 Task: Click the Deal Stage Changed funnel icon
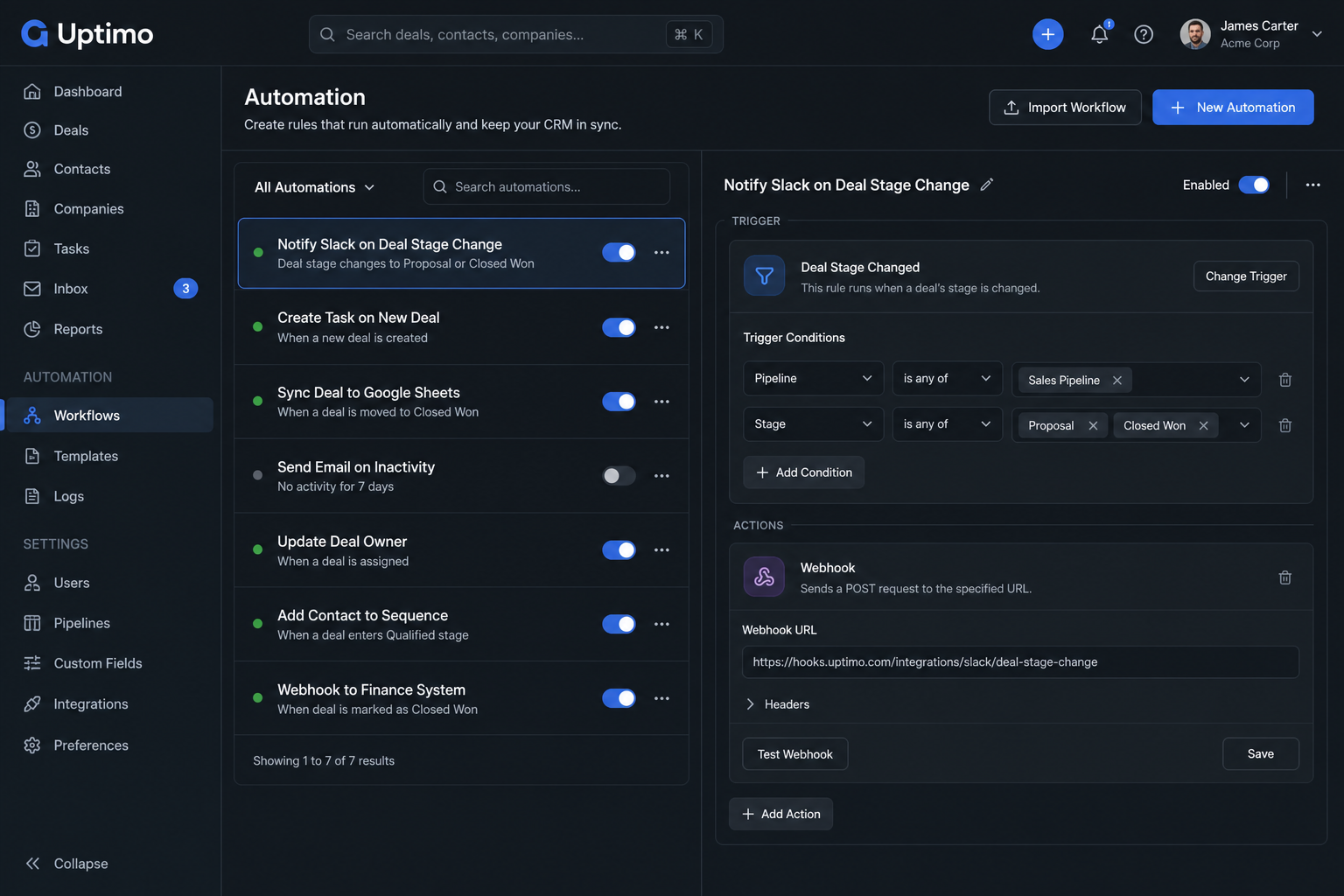(x=764, y=276)
